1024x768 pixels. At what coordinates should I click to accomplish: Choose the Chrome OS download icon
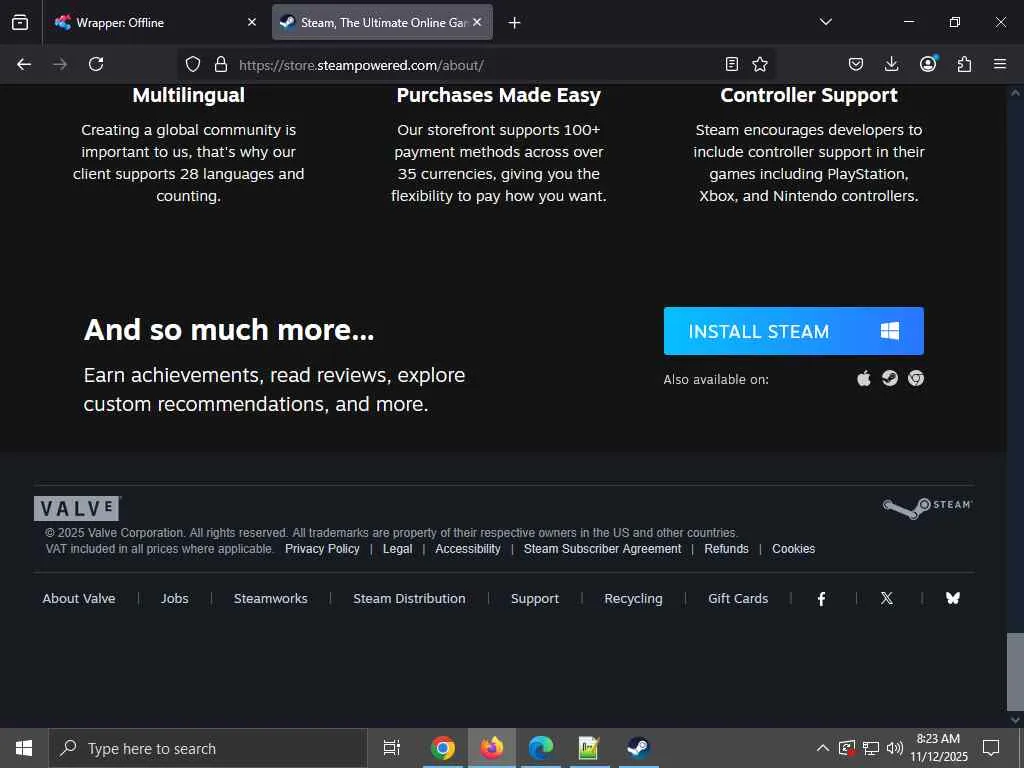click(x=916, y=379)
